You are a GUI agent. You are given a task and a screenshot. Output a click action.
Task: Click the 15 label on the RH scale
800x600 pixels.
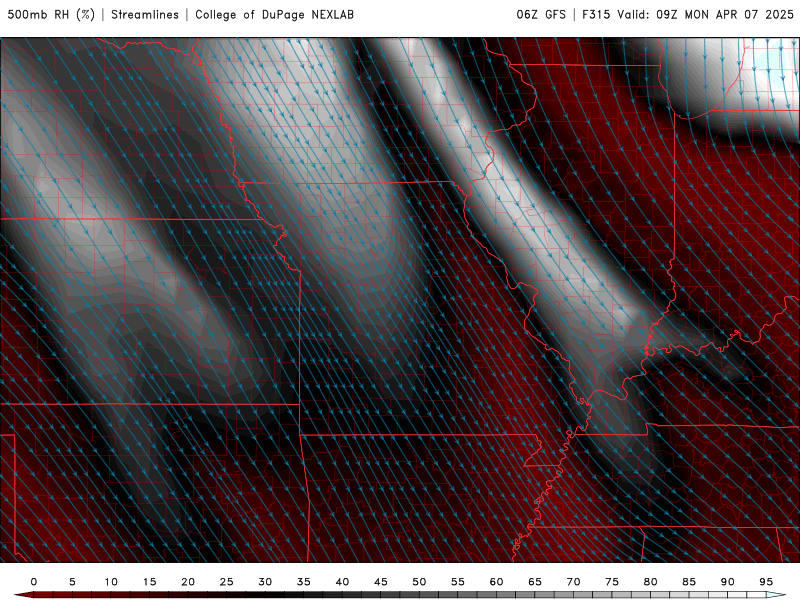pos(149,582)
